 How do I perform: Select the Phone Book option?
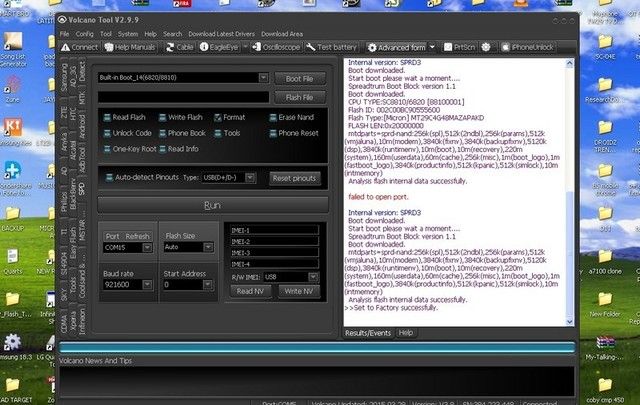[182, 133]
